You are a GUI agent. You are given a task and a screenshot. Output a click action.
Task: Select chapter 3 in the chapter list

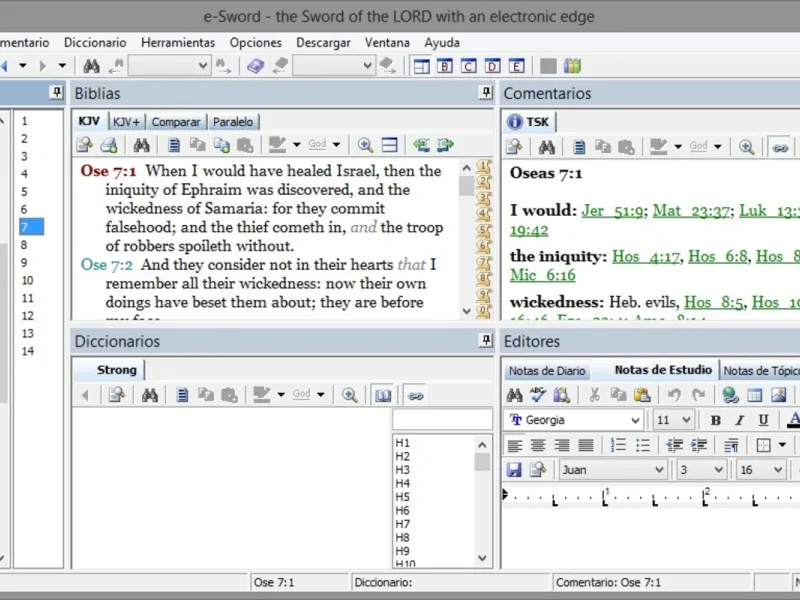pos(24,156)
